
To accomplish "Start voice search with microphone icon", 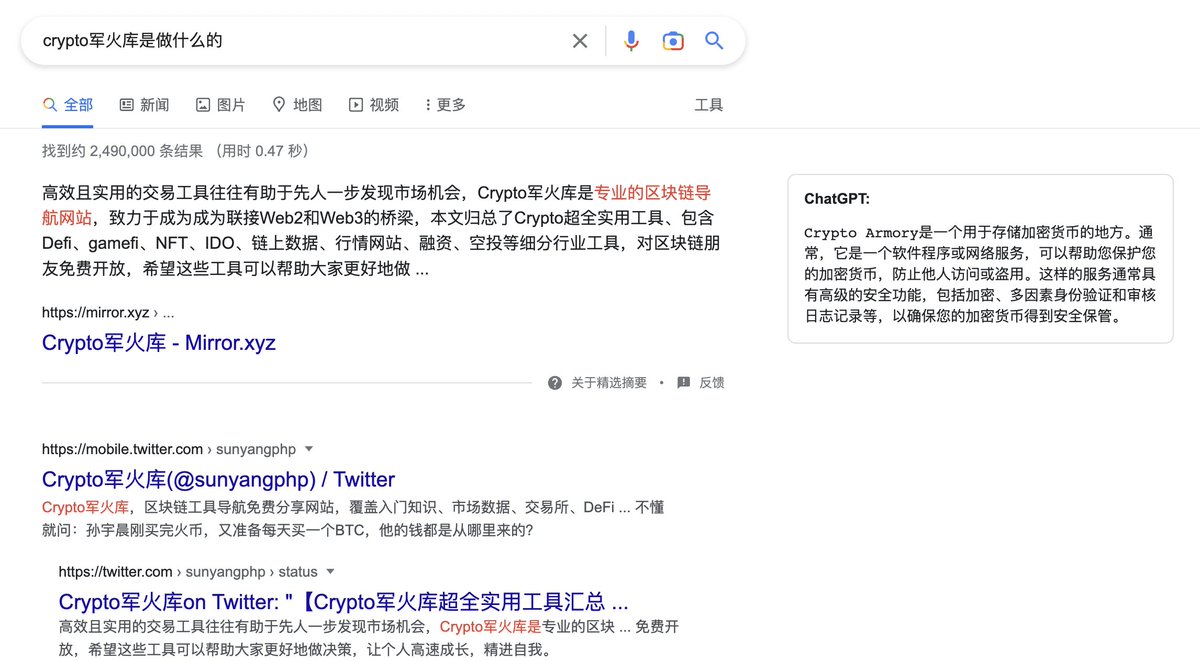I will pyautogui.click(x=631, y=41).
